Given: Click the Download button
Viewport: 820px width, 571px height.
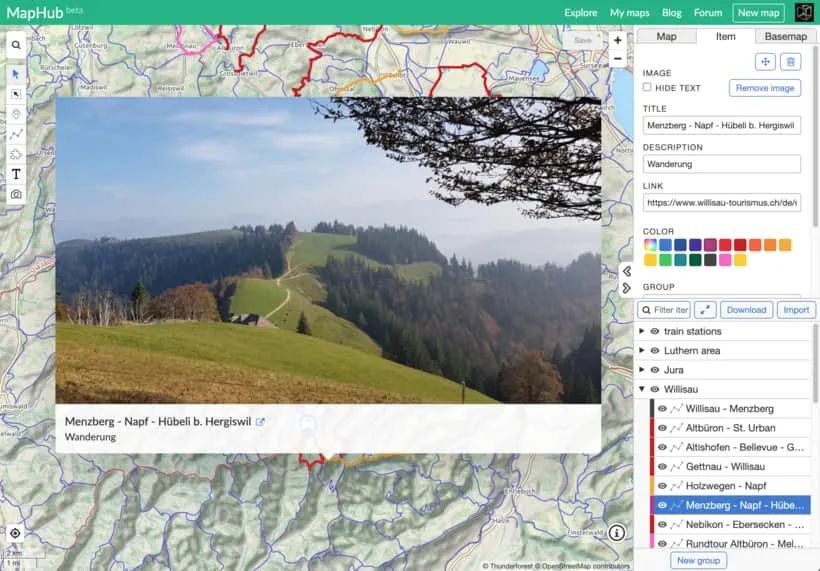Looking at the screenshot, I should tap(748, 310).
